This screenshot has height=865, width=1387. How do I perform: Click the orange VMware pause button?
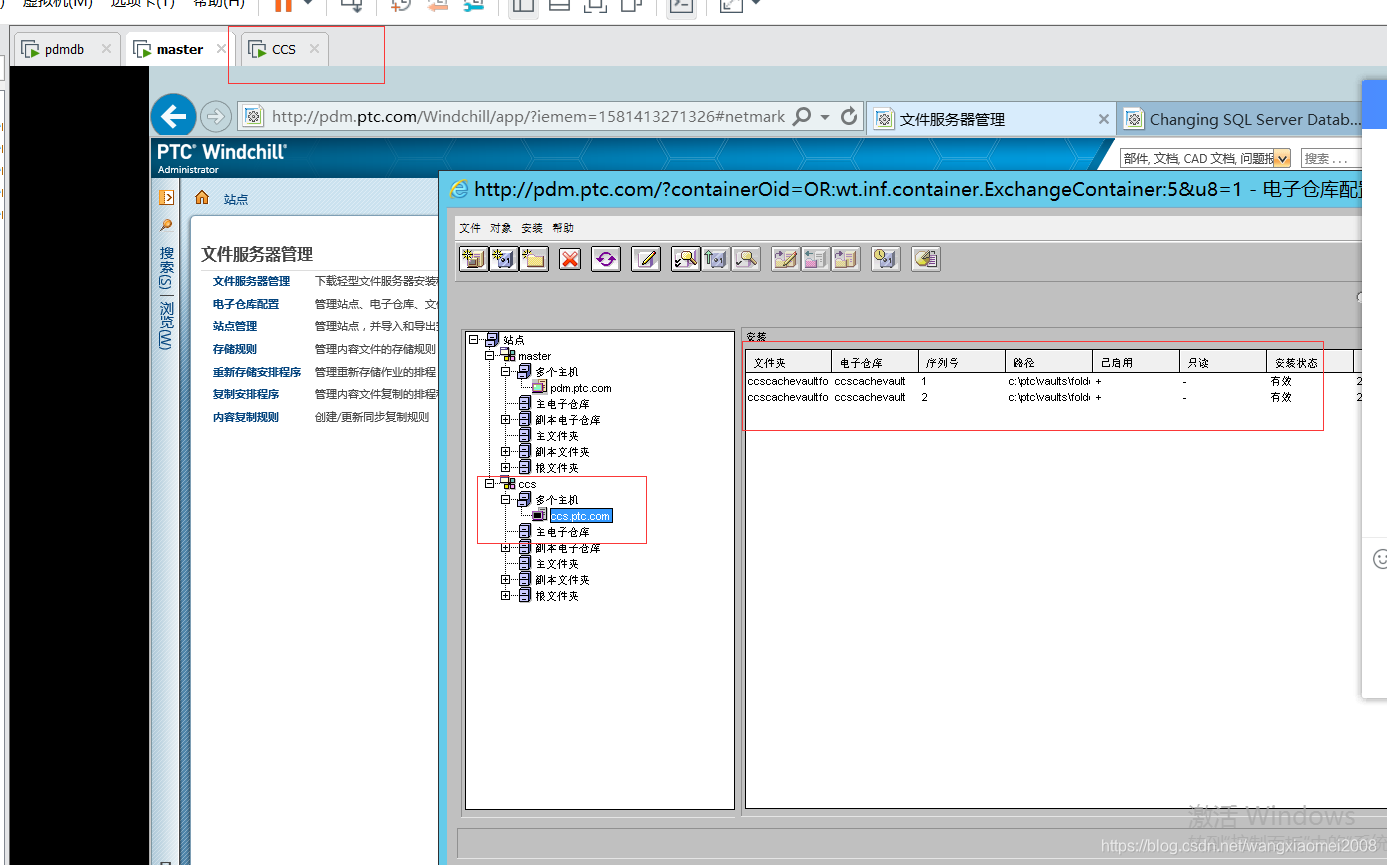(x=283, y=5)
